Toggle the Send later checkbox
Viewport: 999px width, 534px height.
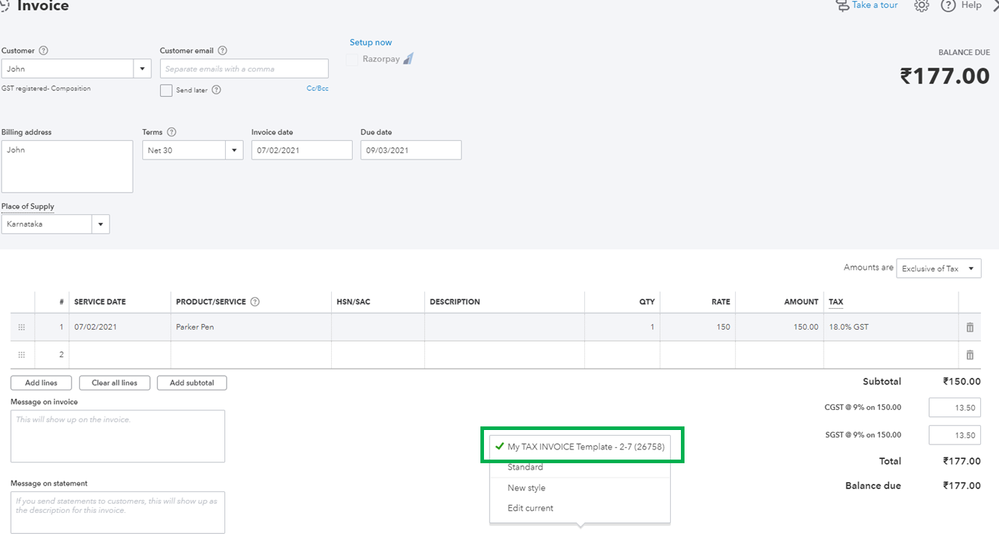tap(166, 90)
